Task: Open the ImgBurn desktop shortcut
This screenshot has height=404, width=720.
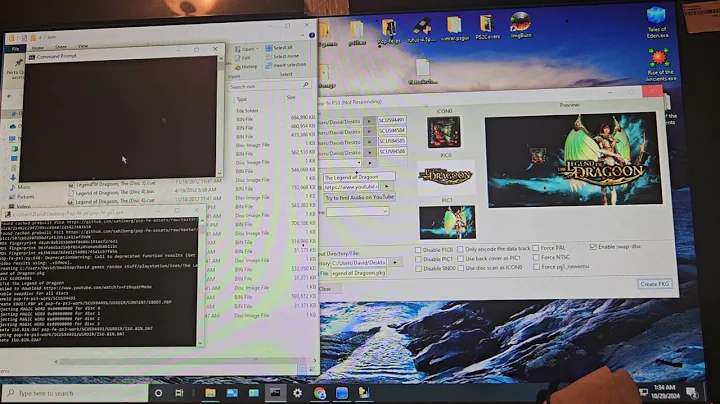Action: point(521,25)
